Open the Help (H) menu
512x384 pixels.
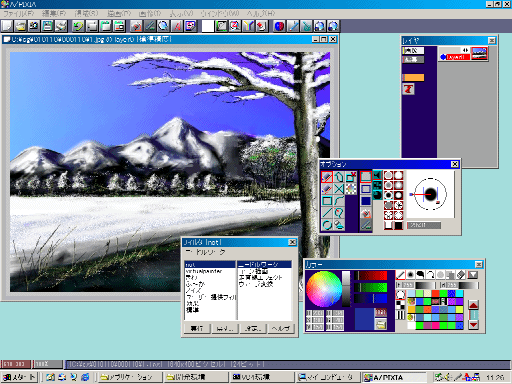261,14
